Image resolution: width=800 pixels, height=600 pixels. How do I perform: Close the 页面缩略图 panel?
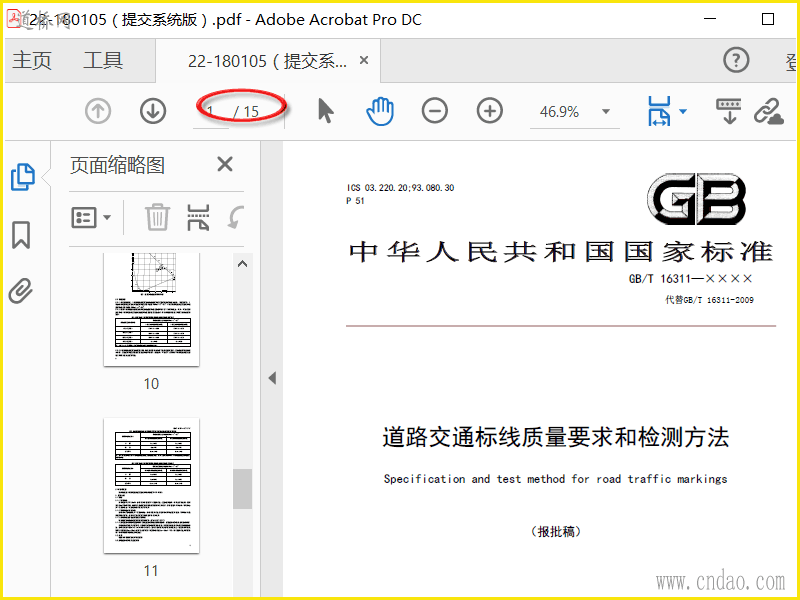point(225,164)
